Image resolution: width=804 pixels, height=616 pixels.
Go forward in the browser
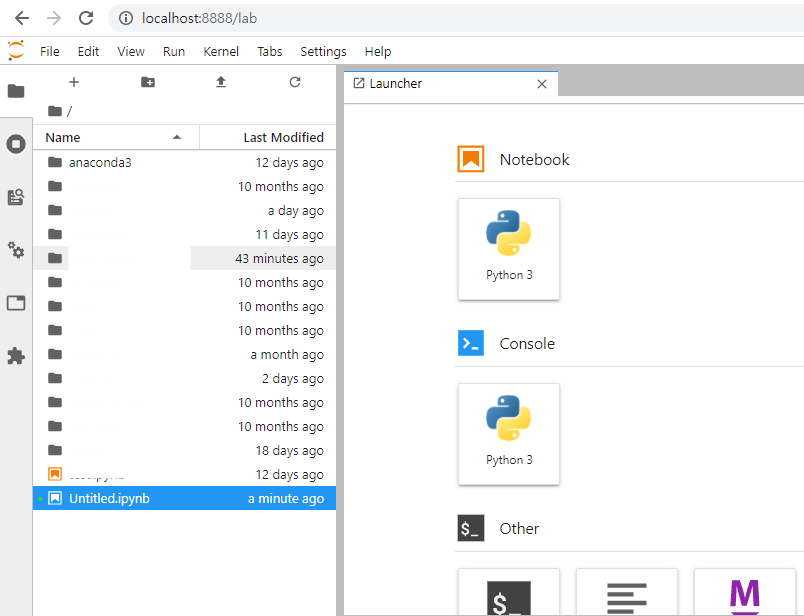(54, 18)
